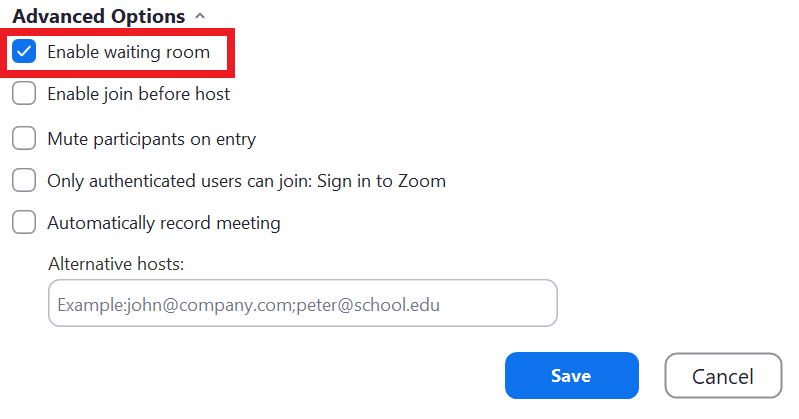
Task: Turn on the Automatically record meeting checkbox
Action: coord(24,222)
